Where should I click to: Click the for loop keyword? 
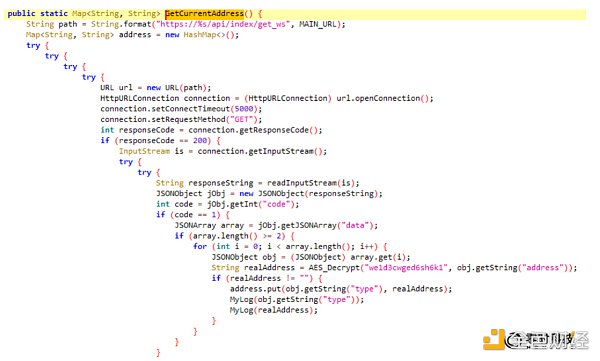tap(200, 247)
